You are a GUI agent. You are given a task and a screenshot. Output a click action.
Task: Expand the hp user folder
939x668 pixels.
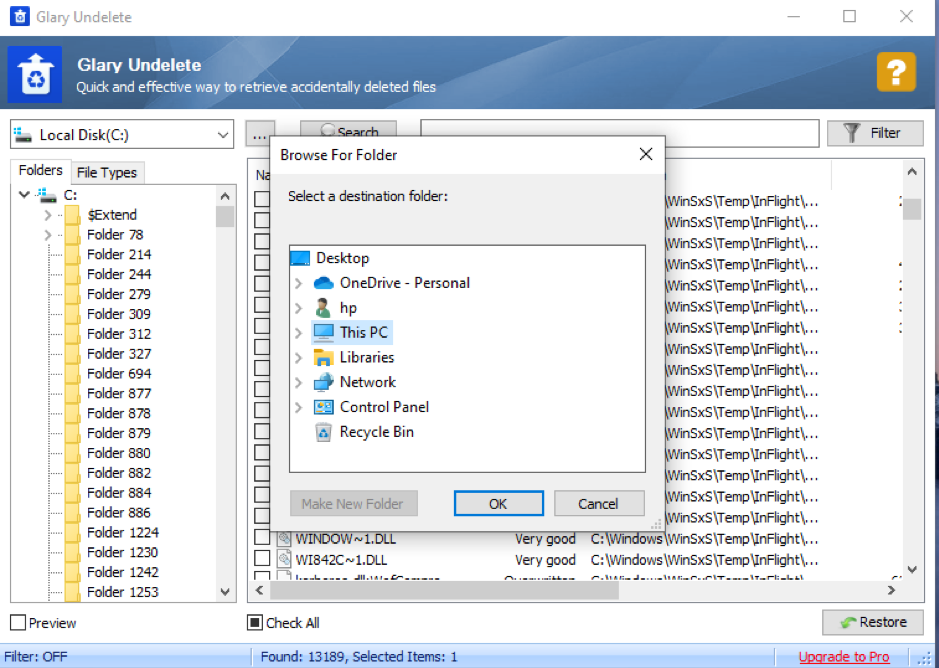click(x=298, y=309)
